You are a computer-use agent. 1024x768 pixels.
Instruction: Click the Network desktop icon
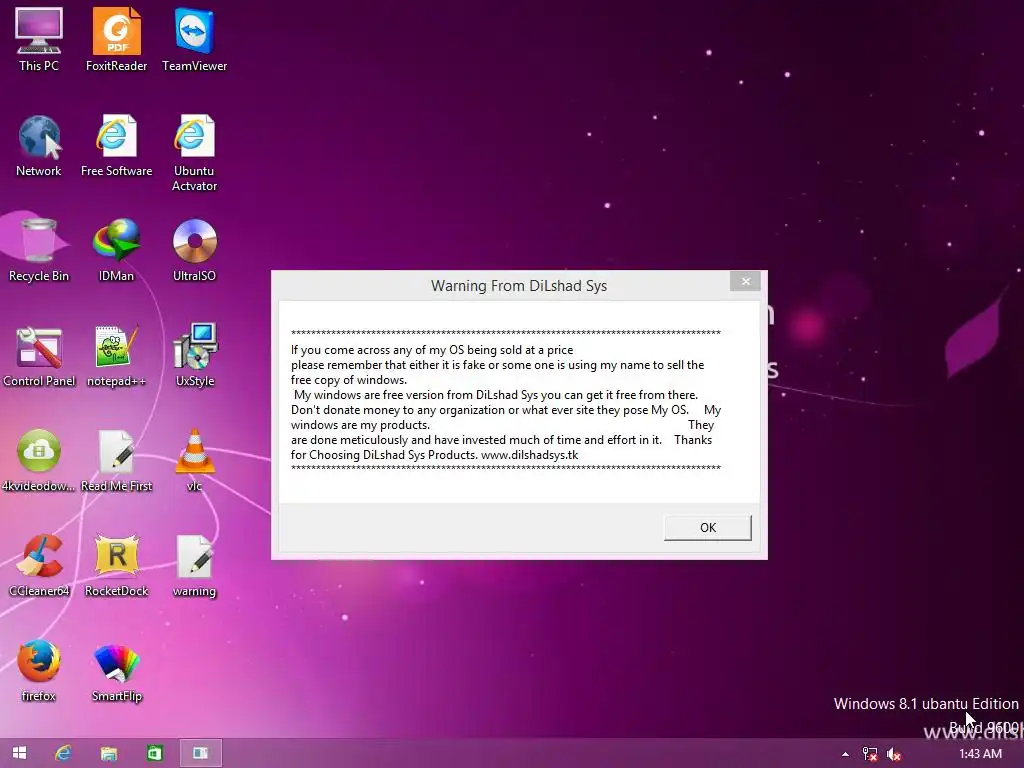pyautogui.click(x=39, y=145)
